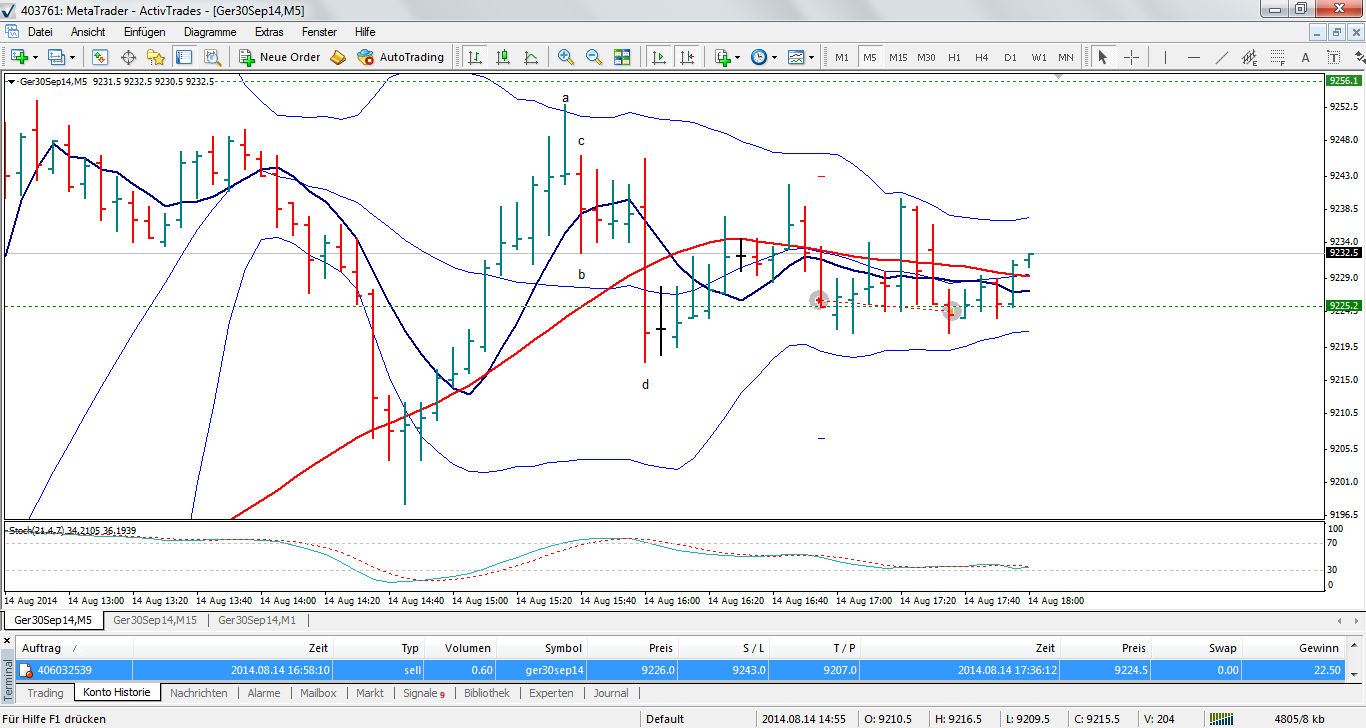1366x728 pixels.
Task: Click the Neue Order button
Action: [279, 57]
